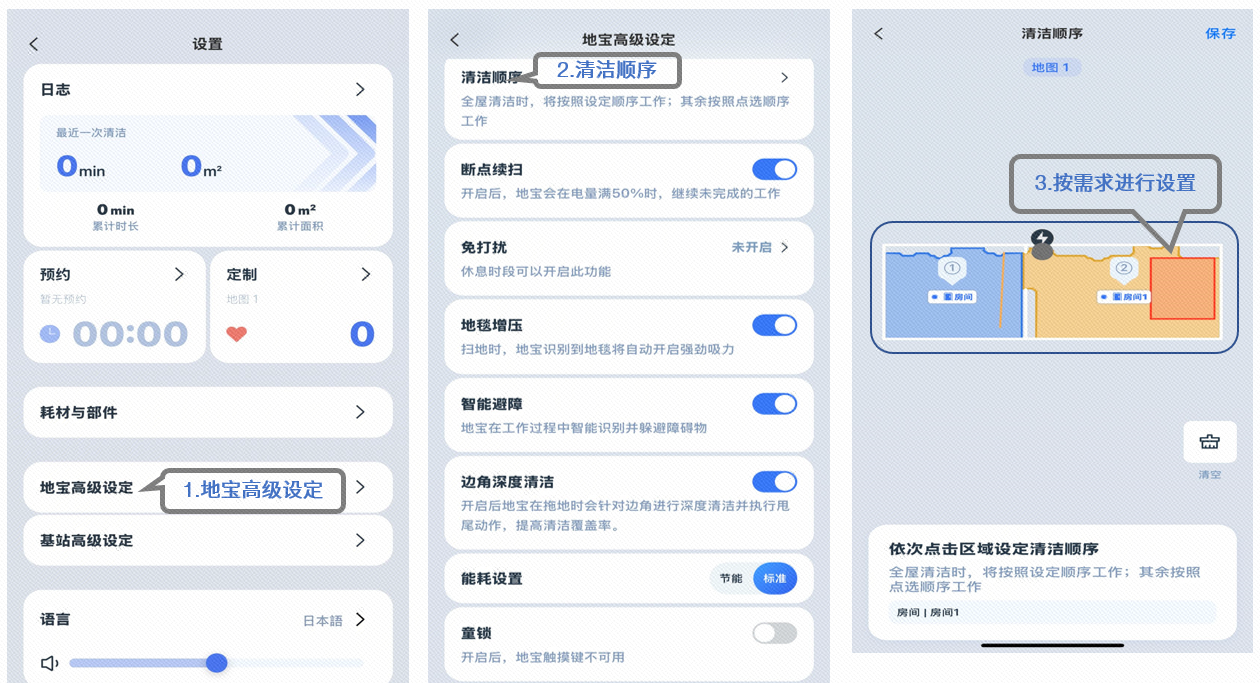Open the 基站高级设定 menu item

(208, 540)
